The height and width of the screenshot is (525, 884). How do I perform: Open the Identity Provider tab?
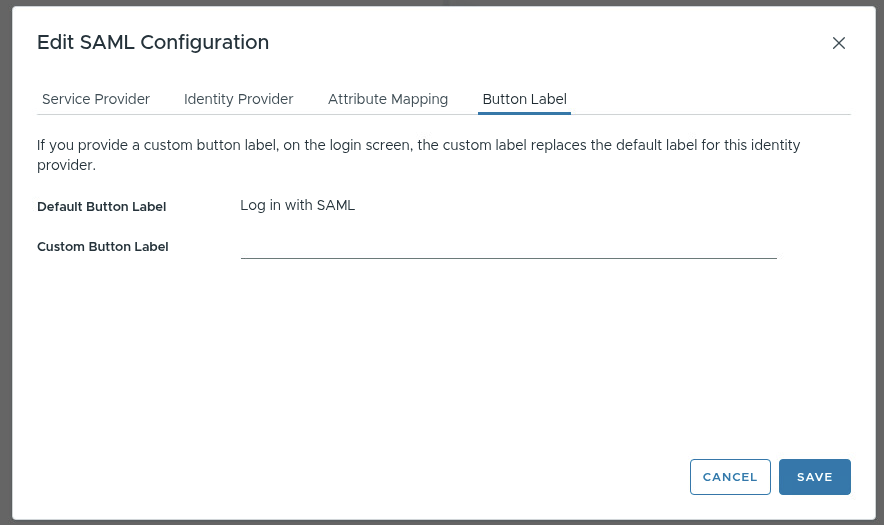(238, 99)
